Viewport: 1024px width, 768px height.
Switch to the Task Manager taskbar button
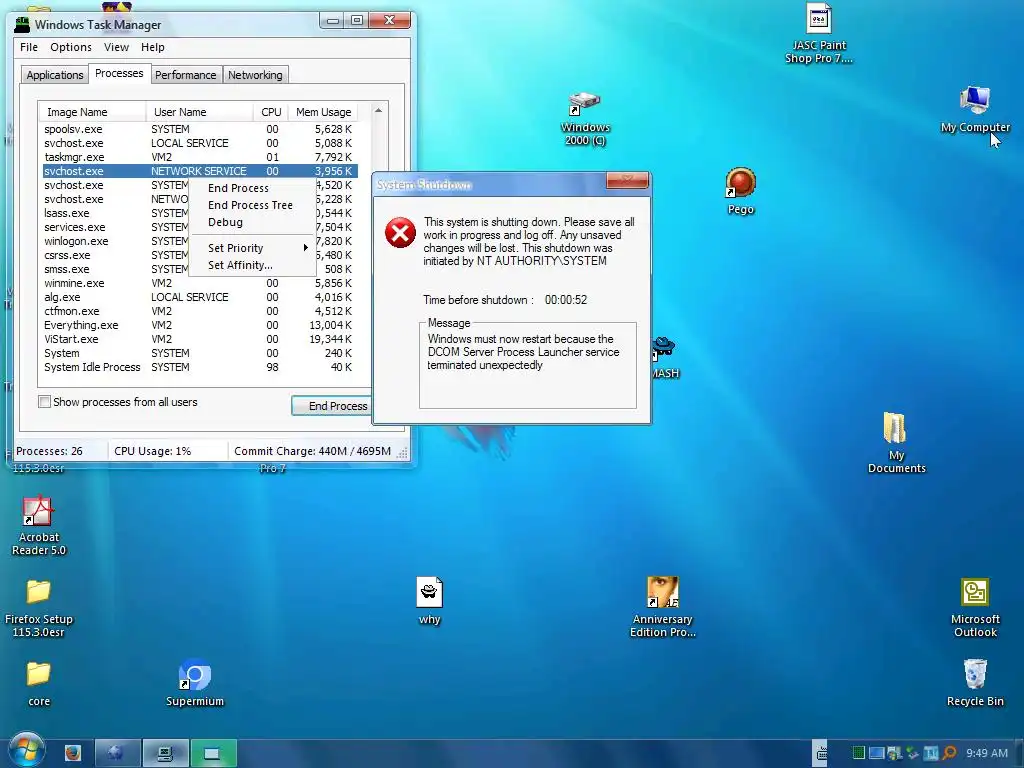click(x=165, y=754)
